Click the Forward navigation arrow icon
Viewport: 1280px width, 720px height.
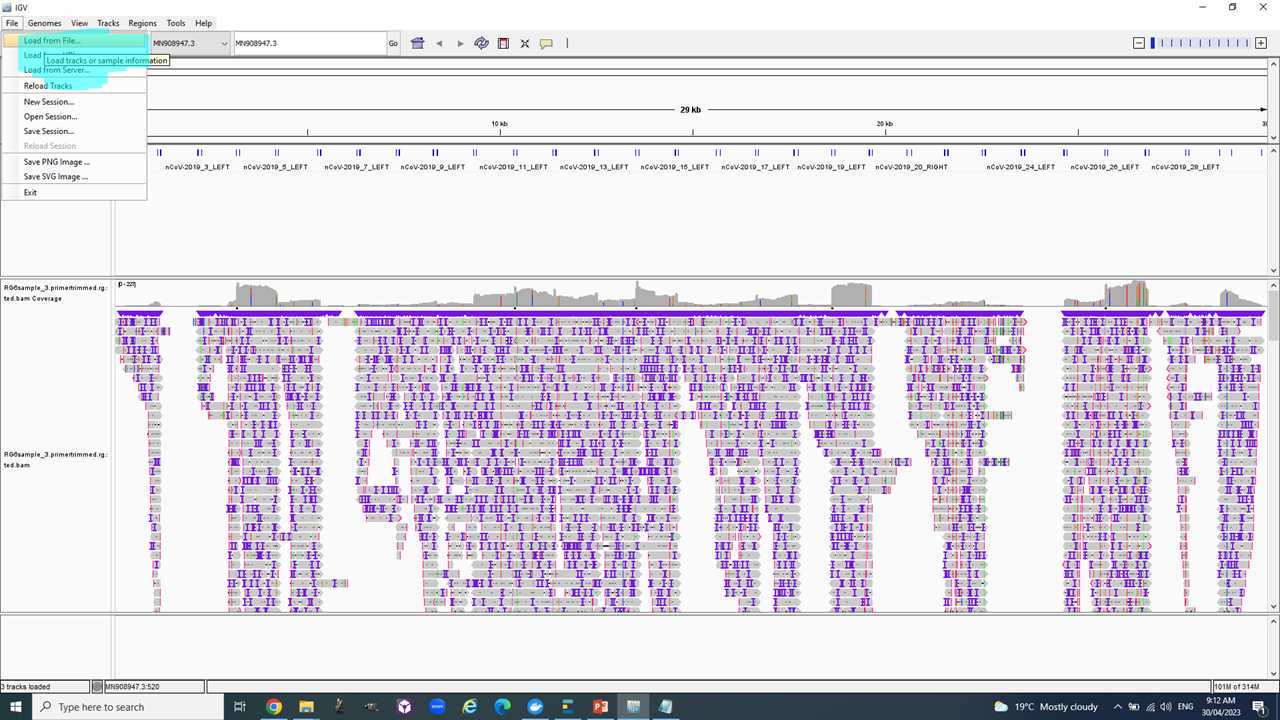(460, 43)
